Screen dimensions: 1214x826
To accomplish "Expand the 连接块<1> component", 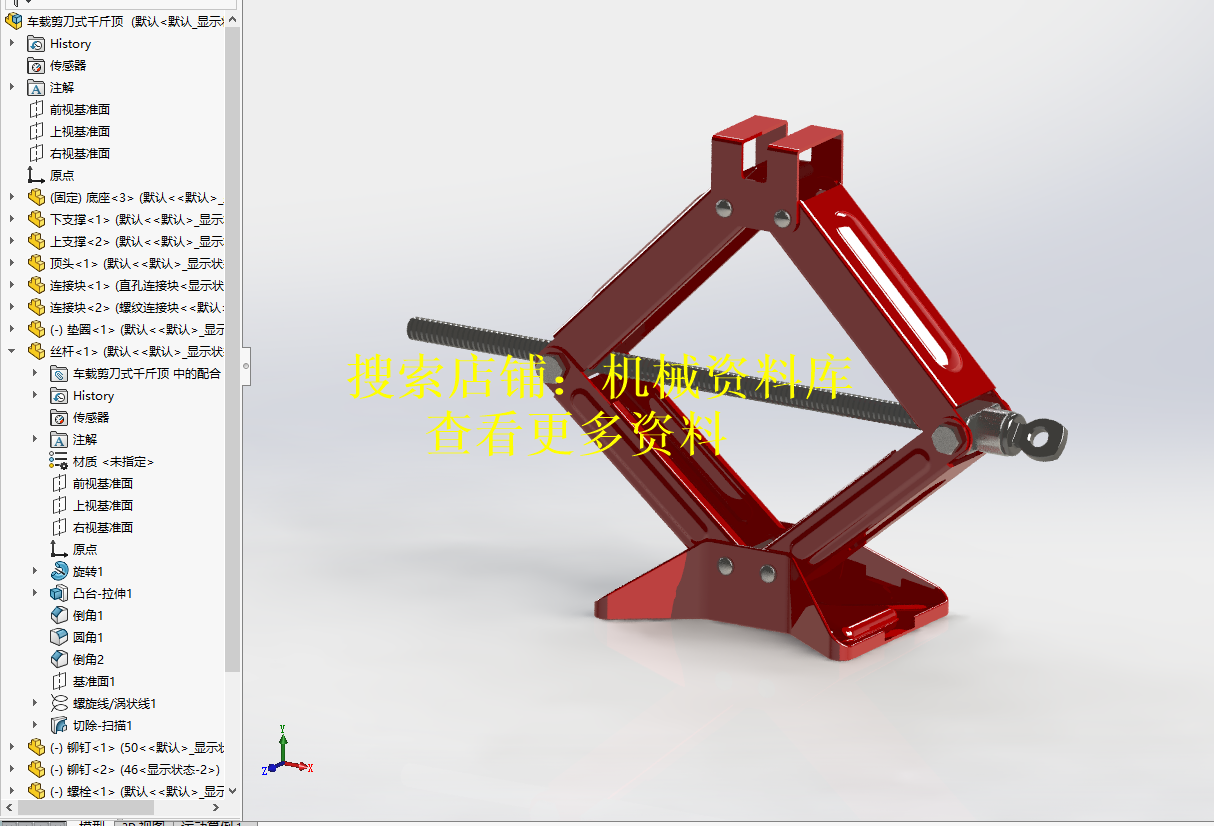I will pos(12,285).
